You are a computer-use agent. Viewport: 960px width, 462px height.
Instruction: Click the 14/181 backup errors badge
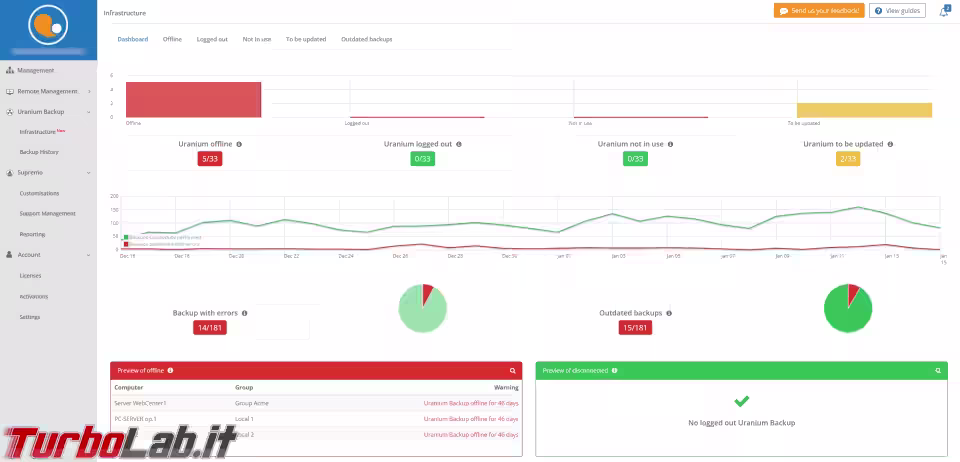[209, 327]
